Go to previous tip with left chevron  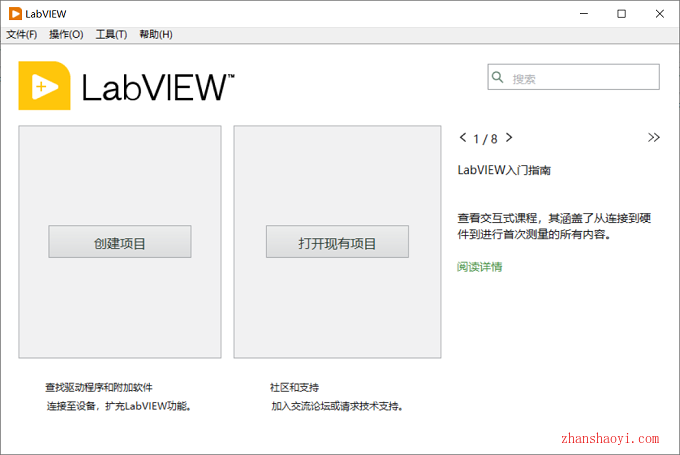463,137
